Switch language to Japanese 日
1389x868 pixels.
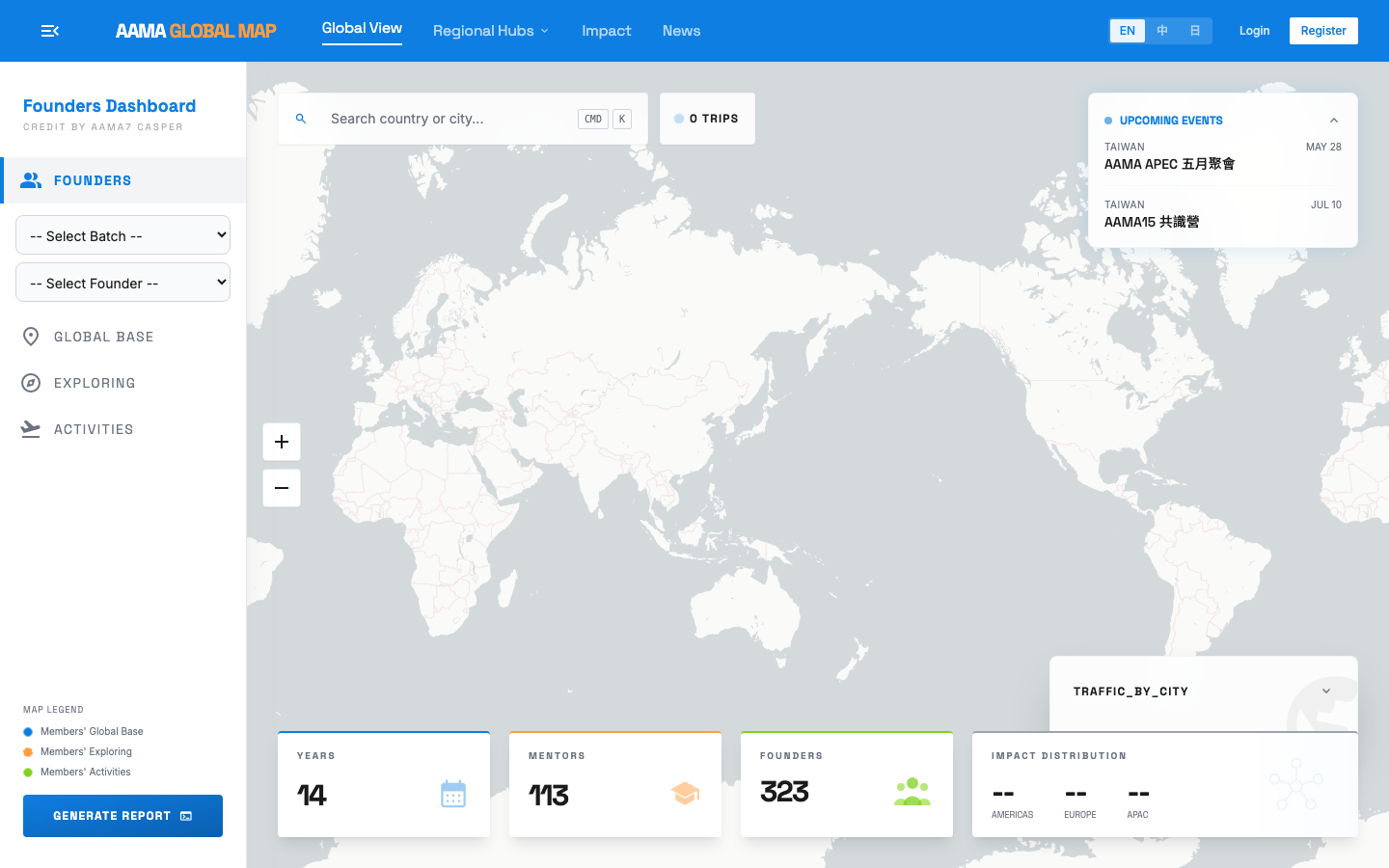click(1194, 31)
